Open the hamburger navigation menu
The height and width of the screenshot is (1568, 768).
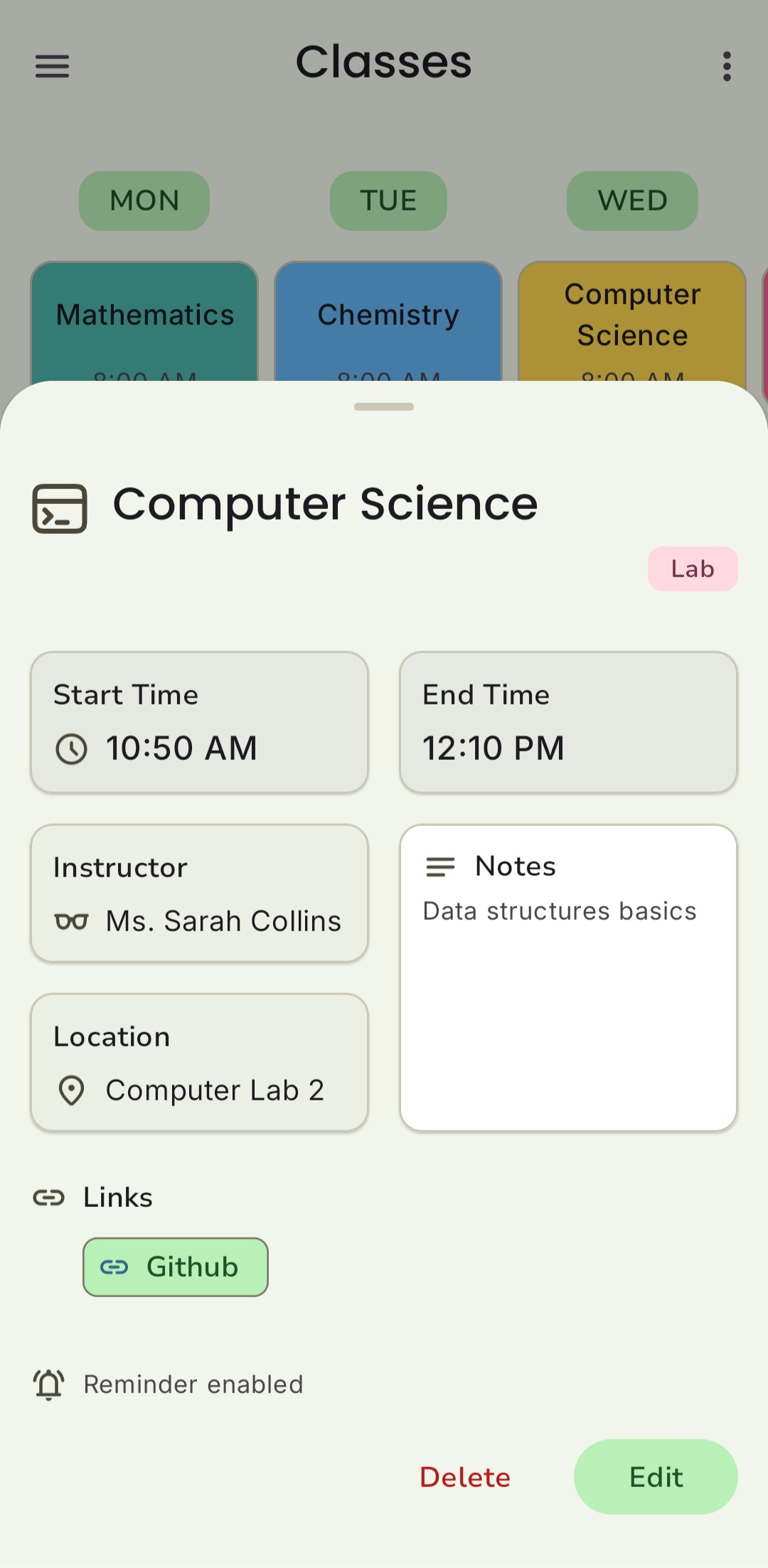pyautogui.click(x=53, y=66)
